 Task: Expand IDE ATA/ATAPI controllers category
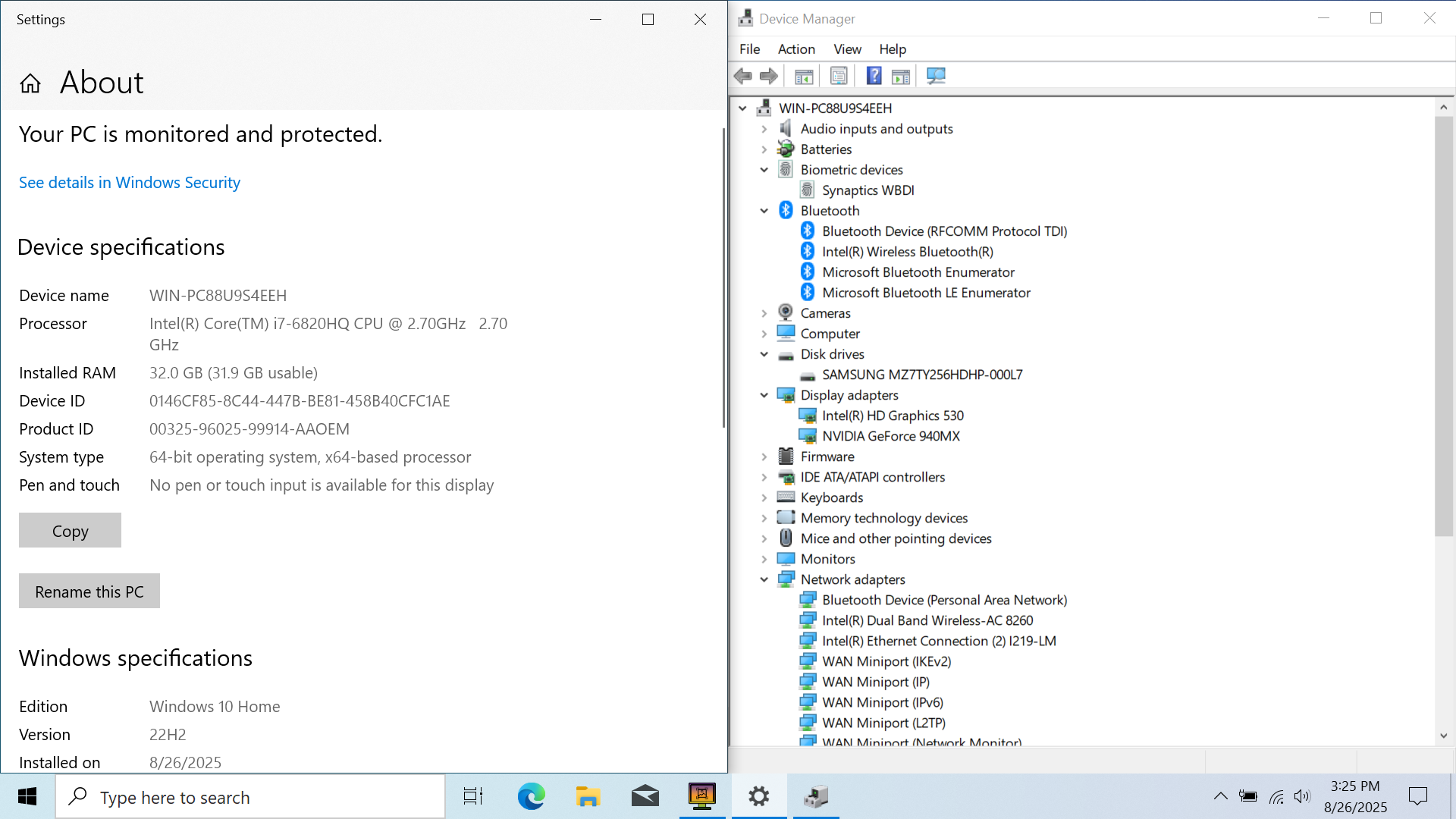(x=764, y=477)
